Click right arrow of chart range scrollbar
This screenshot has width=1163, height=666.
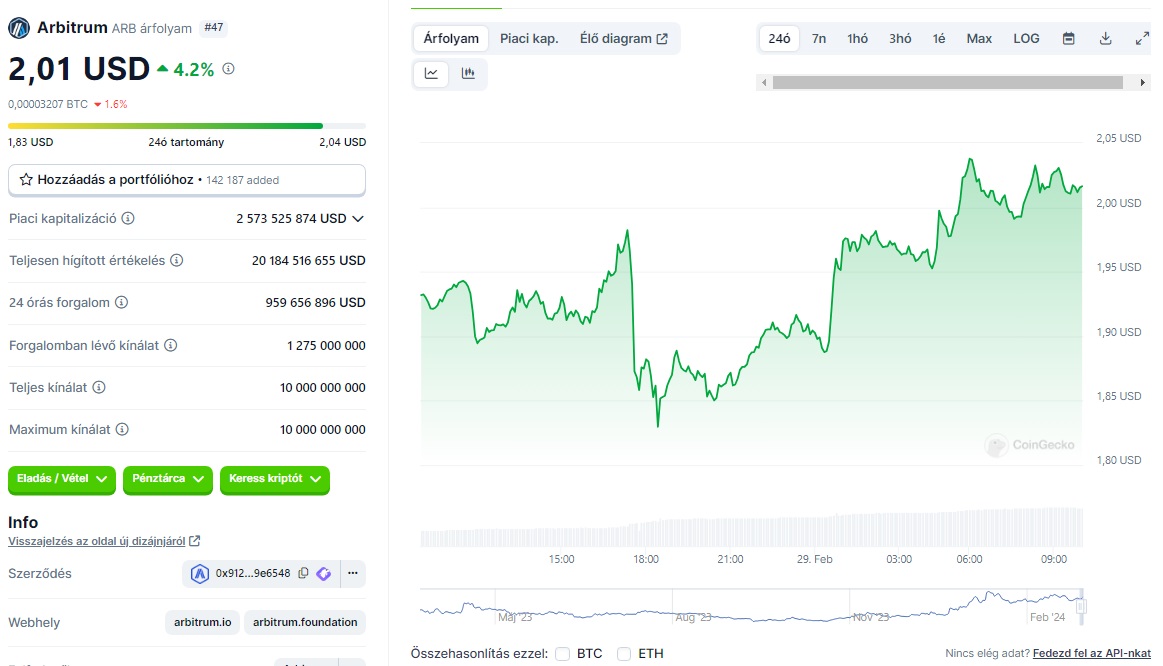pyautogui.click(x=1142, y=82)
